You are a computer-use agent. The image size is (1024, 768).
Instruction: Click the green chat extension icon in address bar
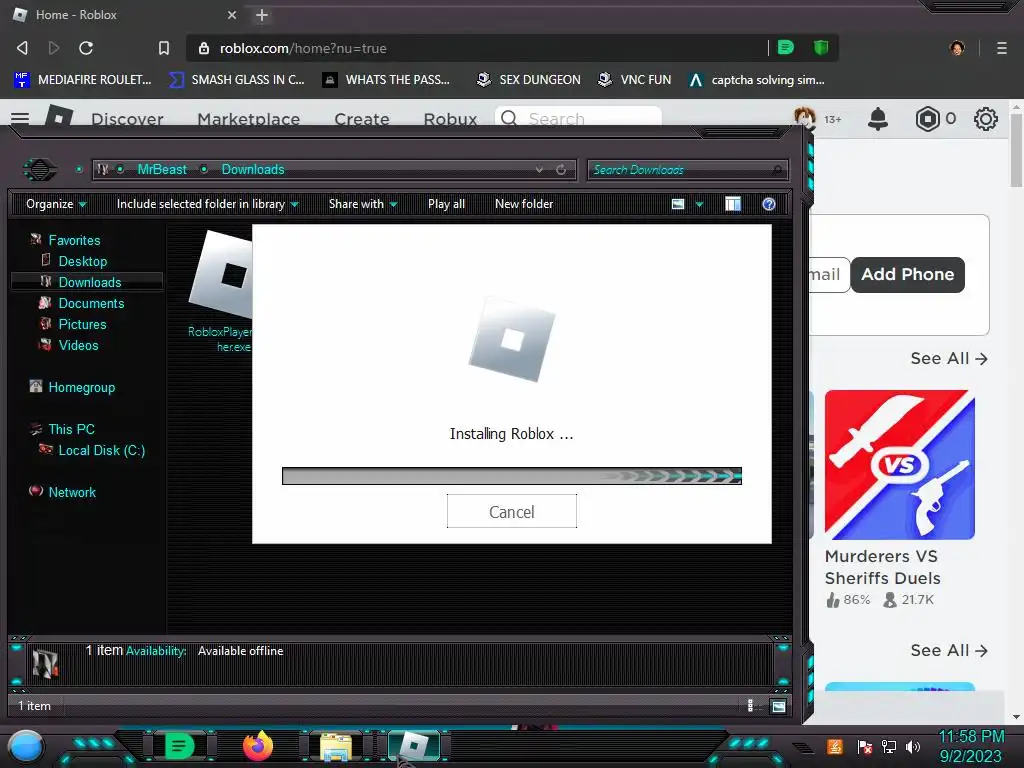786,47
